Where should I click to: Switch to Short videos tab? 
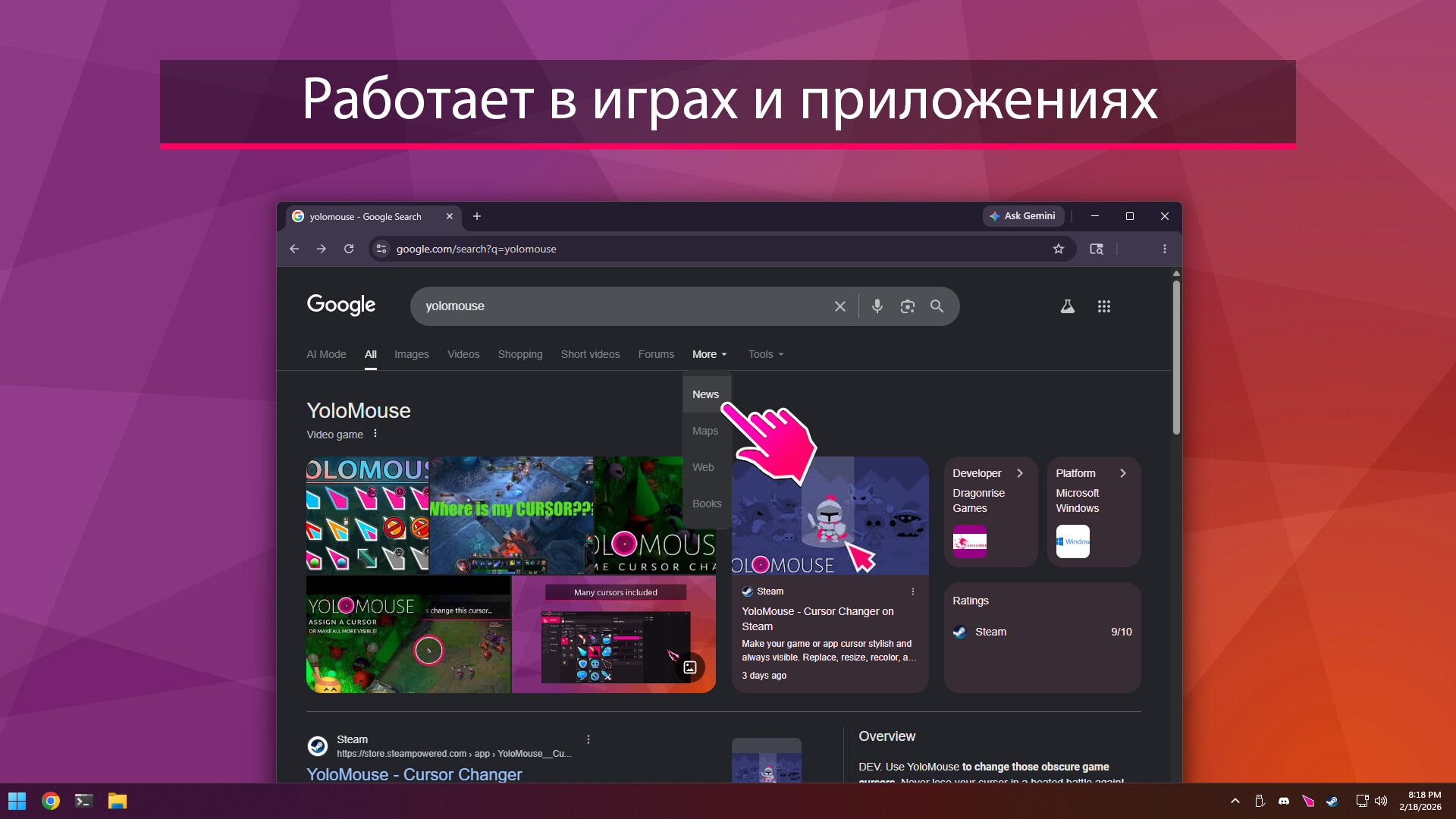coord(590,354)
